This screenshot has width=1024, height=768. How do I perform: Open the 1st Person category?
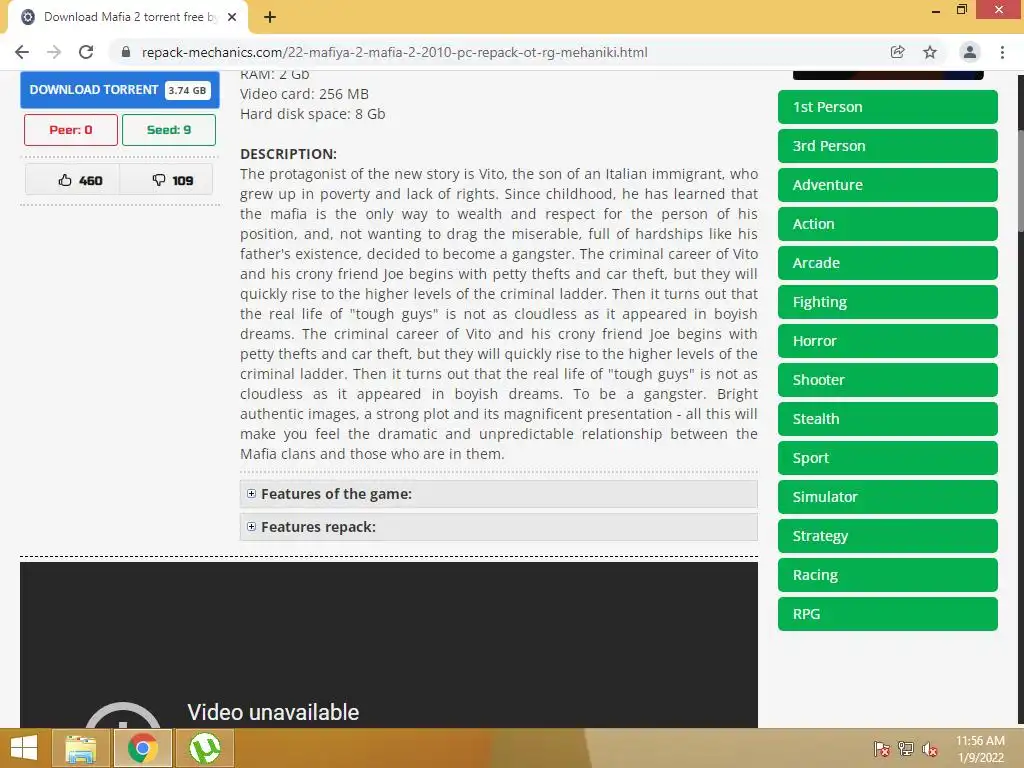pyautogui.click(x=888, y=107)
